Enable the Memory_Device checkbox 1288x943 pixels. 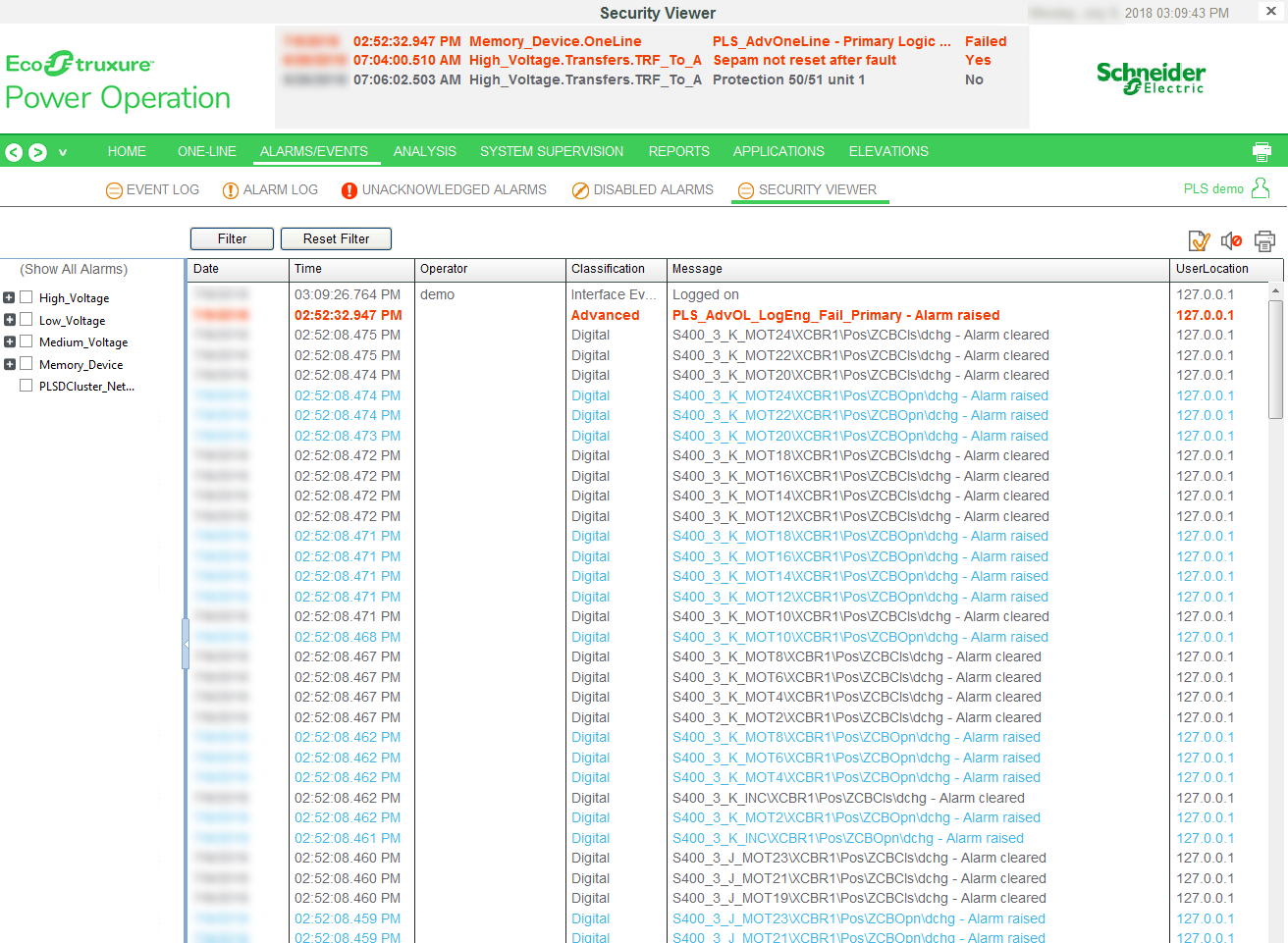coord(27,364)
